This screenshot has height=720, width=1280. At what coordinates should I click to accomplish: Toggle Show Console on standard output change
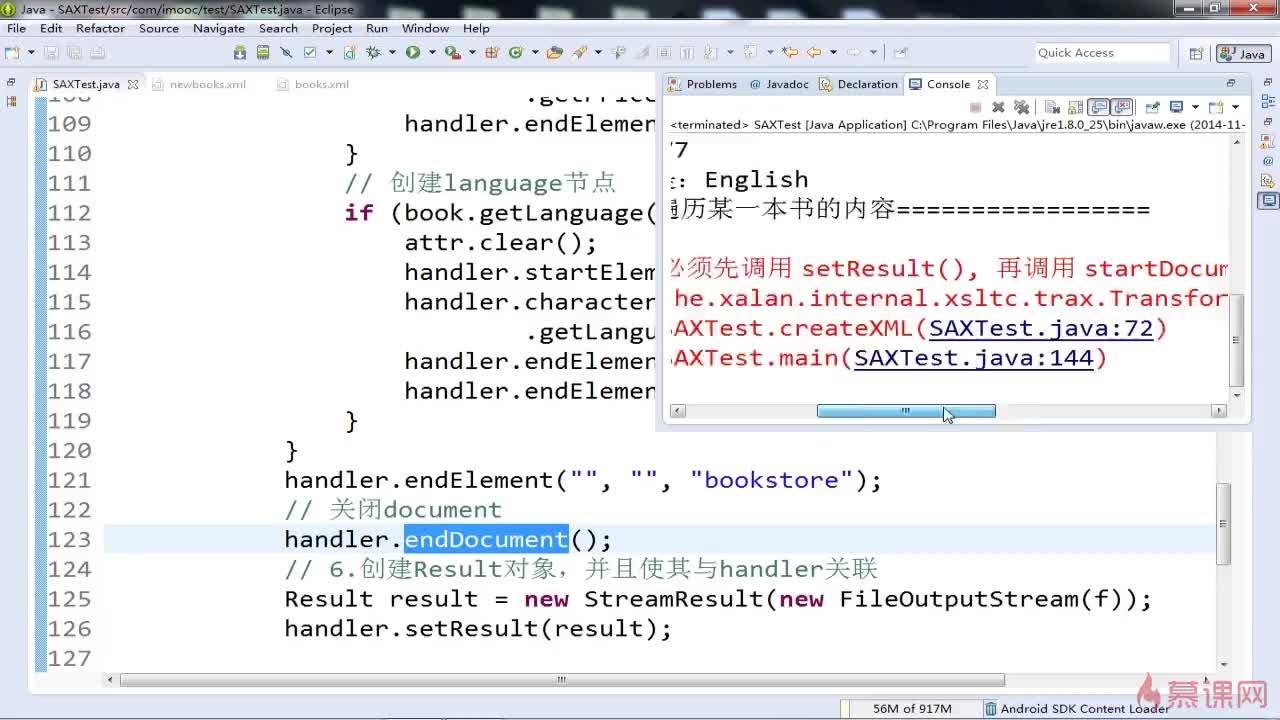[x=1098, y=107]
